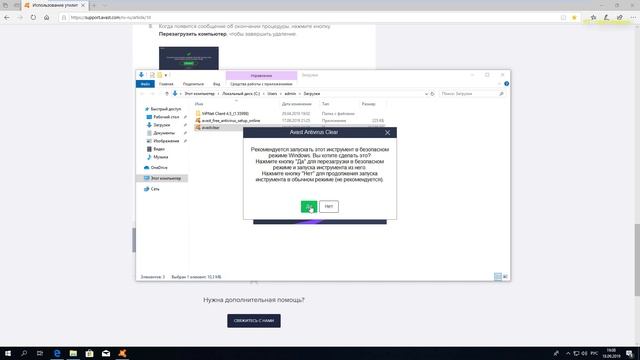Open the Файл tab in Explorer

[145, 84]
